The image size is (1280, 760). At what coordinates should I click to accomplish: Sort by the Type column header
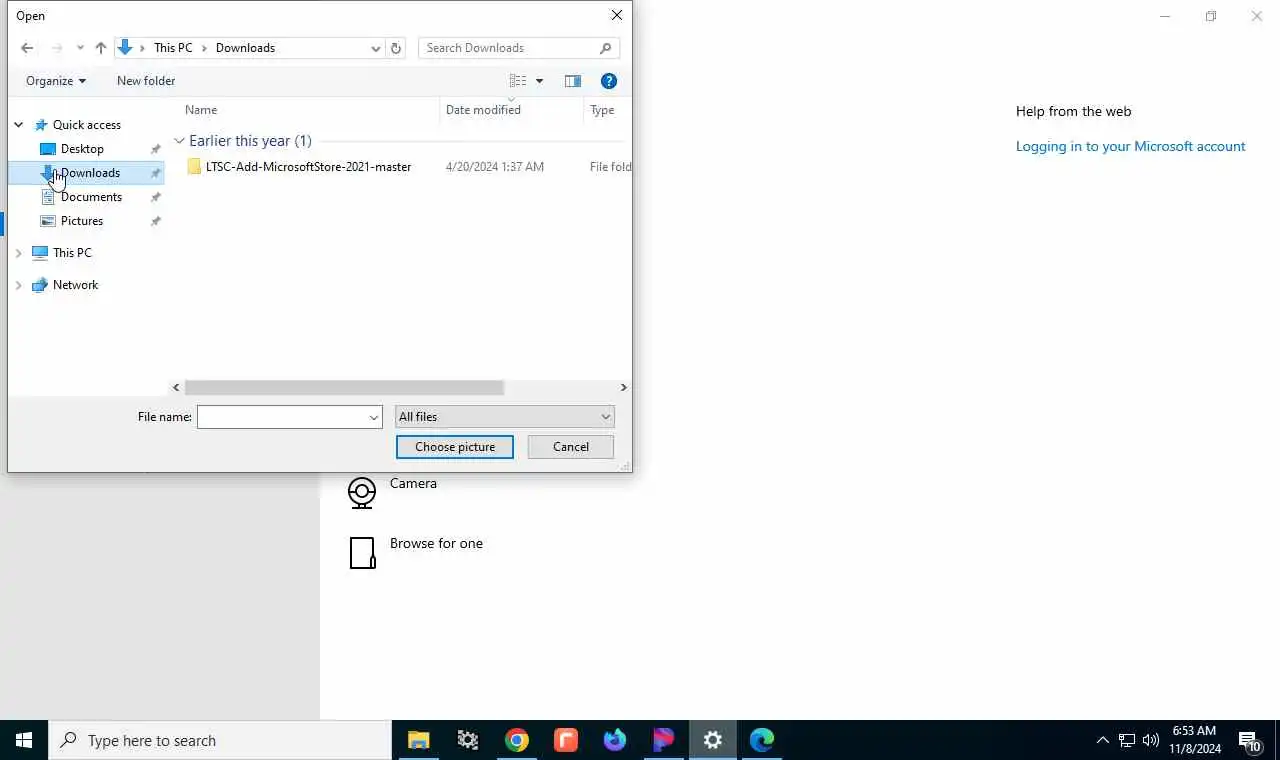(x=602, y=110)
